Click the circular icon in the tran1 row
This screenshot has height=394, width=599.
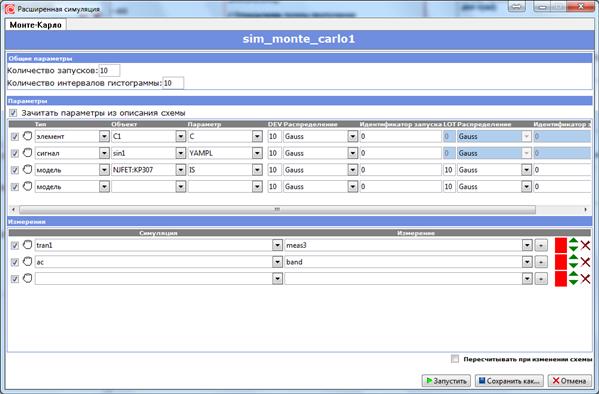pos(28,245)
